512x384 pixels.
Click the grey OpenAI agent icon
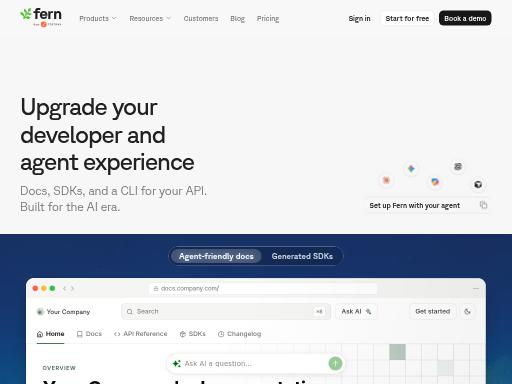coord(458,166)
